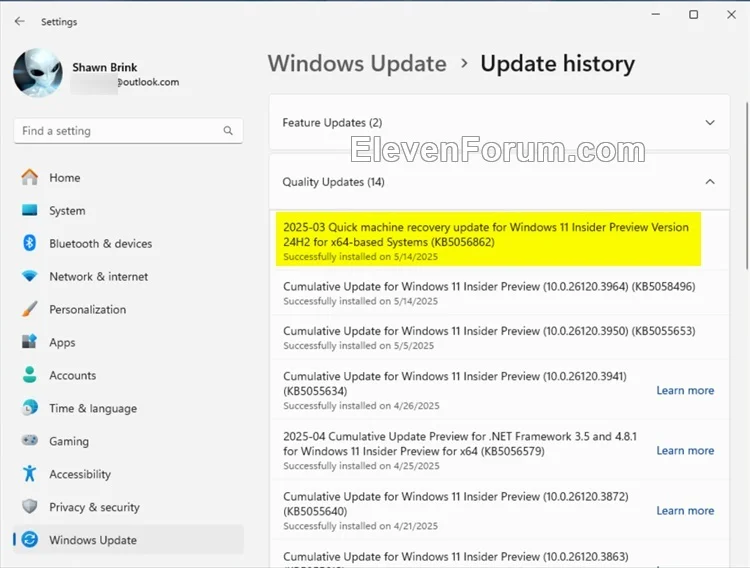Open Network & internet settings
The height and width of the screenshot is (568, 750).
click(128, 276)
